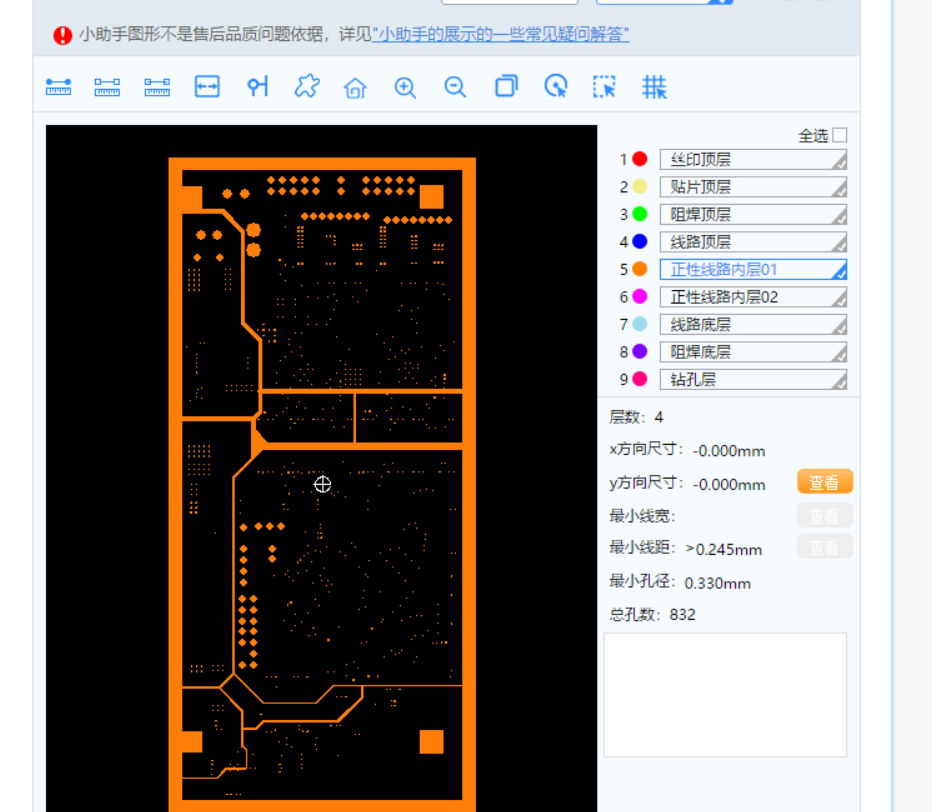
Task: Open the 小助手的展示的一些常见疑问解答 link
Action: (x=500, y=34)
